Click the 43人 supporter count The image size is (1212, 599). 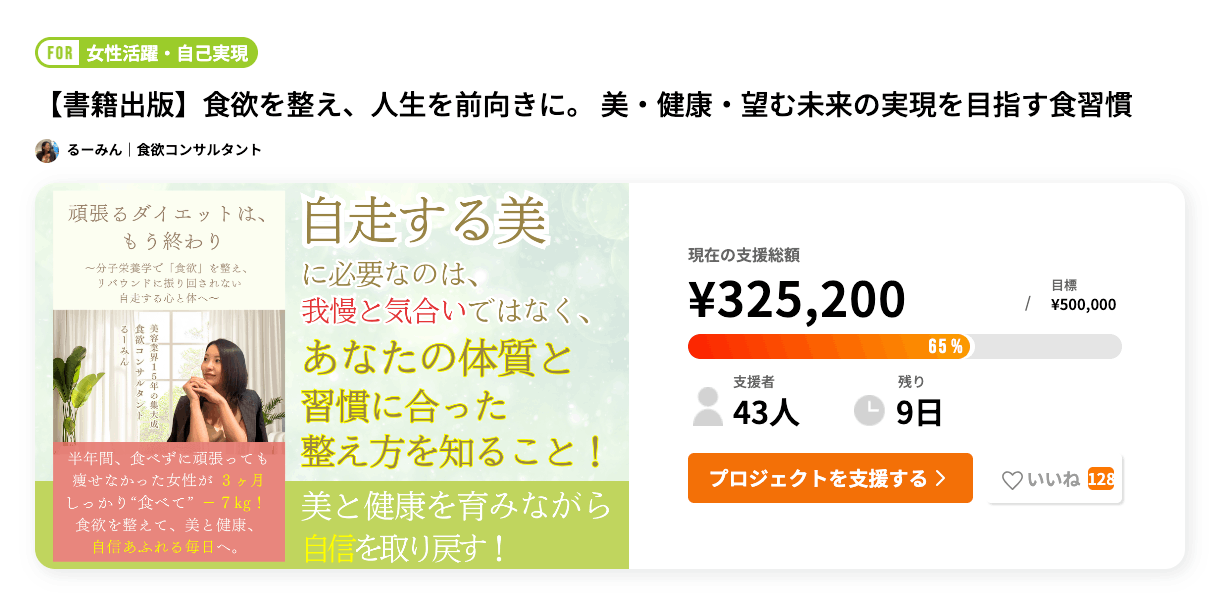[x=766, y=412]
